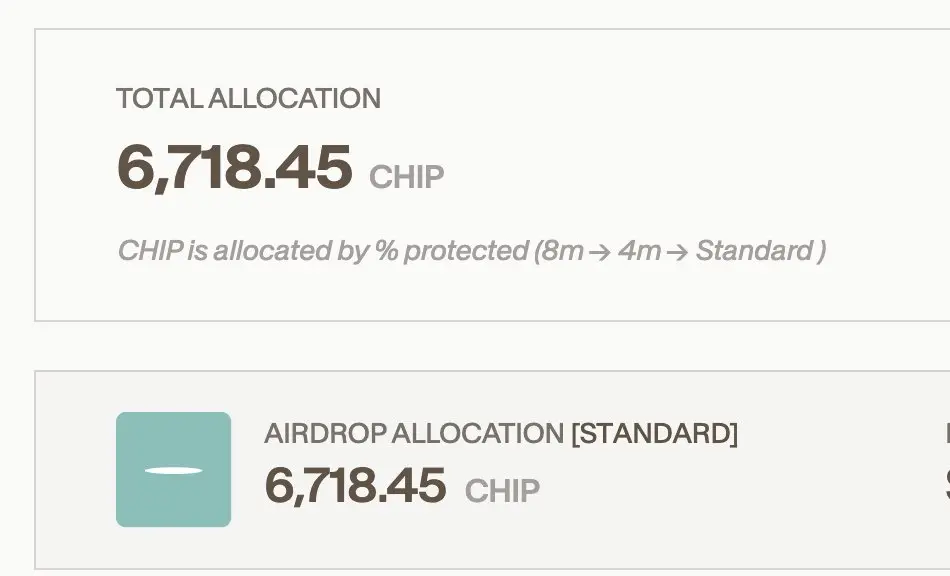Click the arrow before Standard in description
Screen dimensions: 950x576
tap(677, 251)
